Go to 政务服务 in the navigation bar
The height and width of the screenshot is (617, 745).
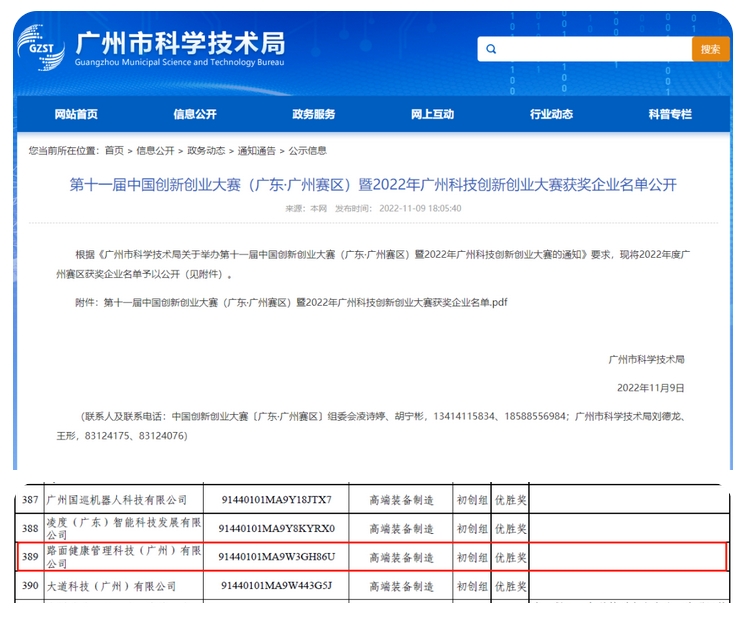313,114
